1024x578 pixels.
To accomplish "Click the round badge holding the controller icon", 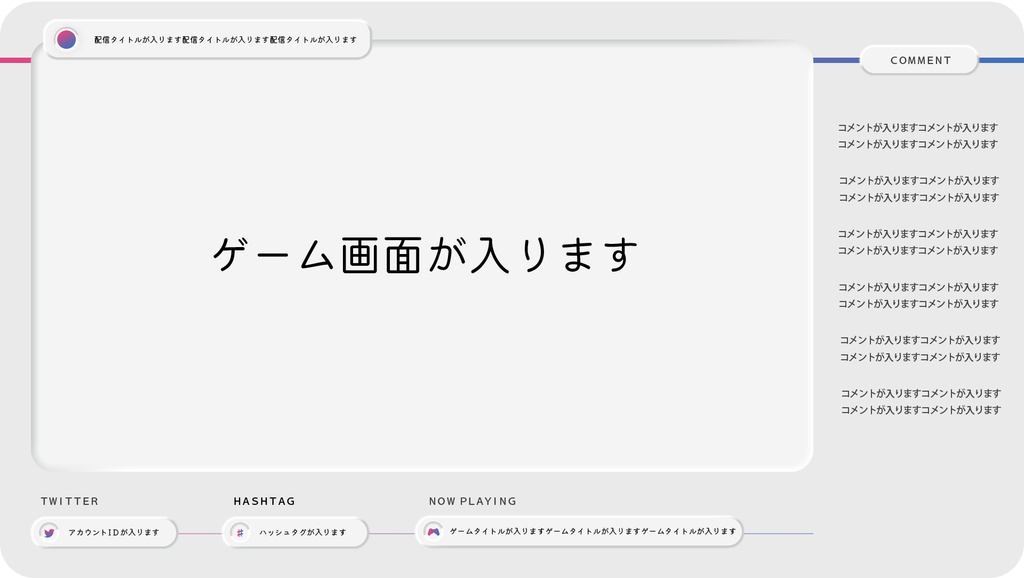I will (x=432, y=533).
